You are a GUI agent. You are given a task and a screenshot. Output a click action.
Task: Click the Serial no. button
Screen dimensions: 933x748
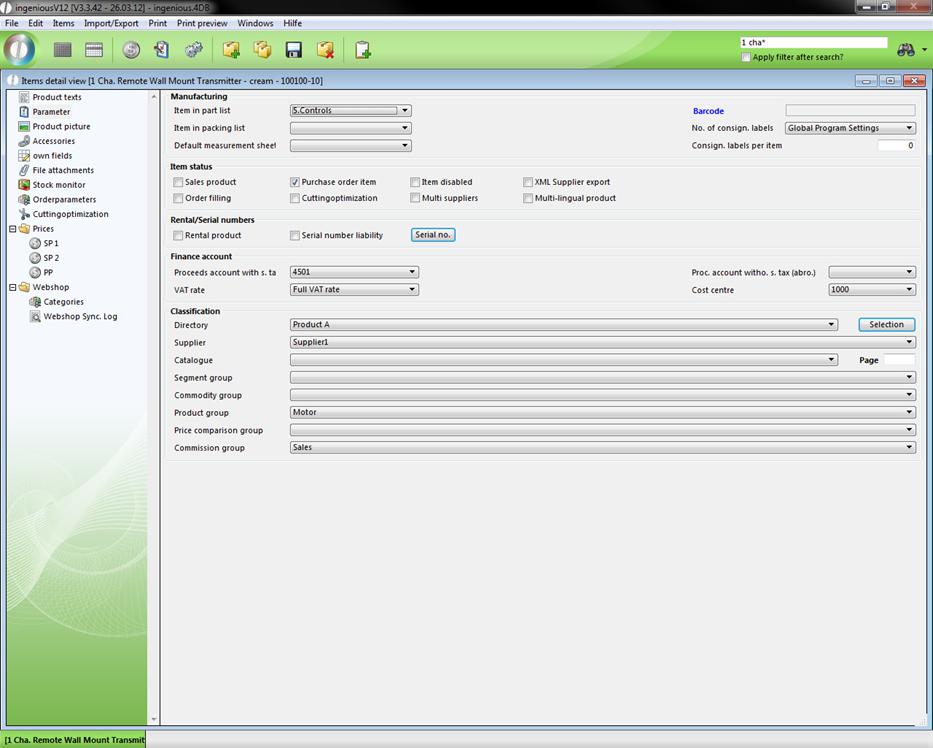pos(433,235)
